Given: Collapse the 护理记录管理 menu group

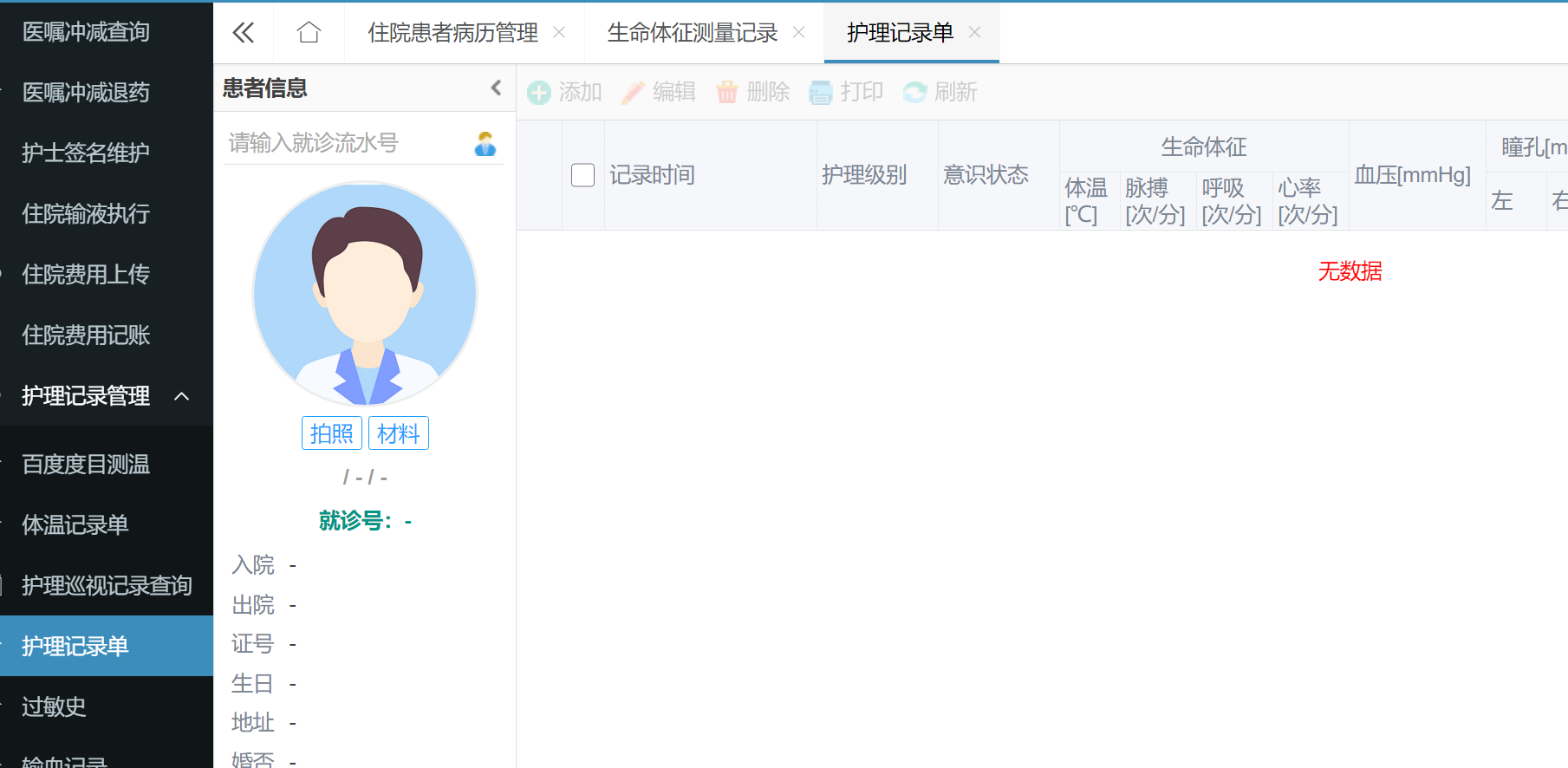Looking at the screenshot, I should tap(181, 396).
